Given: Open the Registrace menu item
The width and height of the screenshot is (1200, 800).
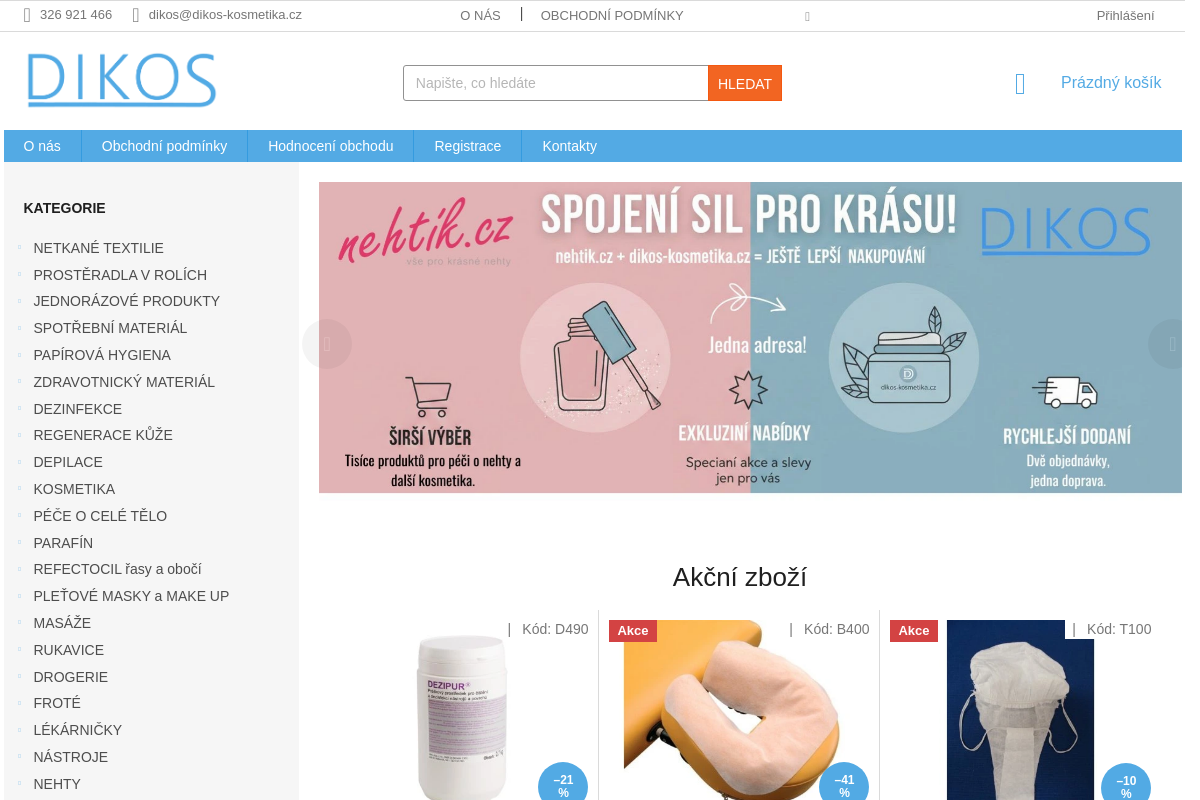Looking at the screenshot, I should pos(468,146).
